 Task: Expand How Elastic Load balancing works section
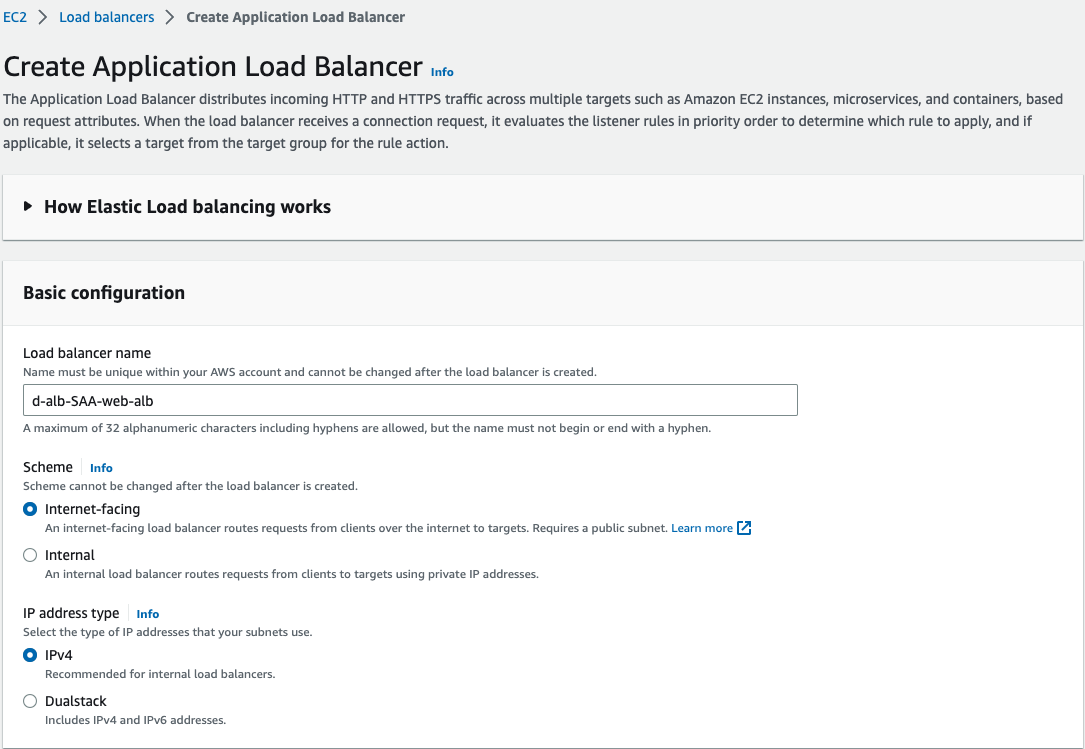pos(28,207)
